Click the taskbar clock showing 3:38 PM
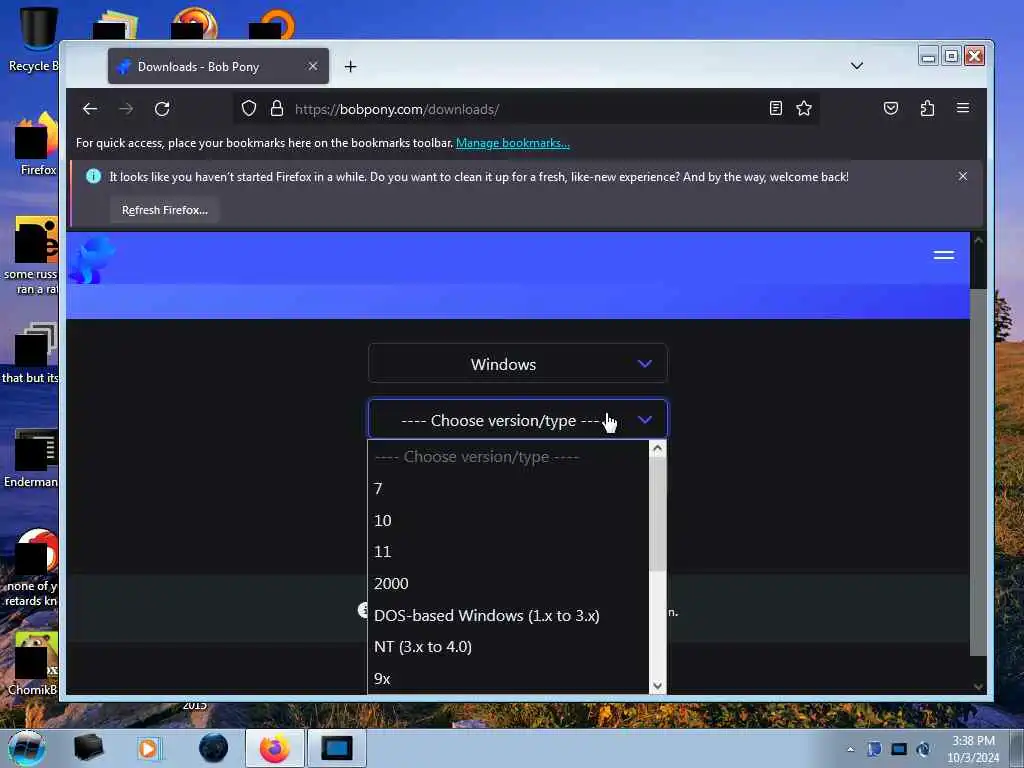The image size is (1024, 768). (973, 749)
